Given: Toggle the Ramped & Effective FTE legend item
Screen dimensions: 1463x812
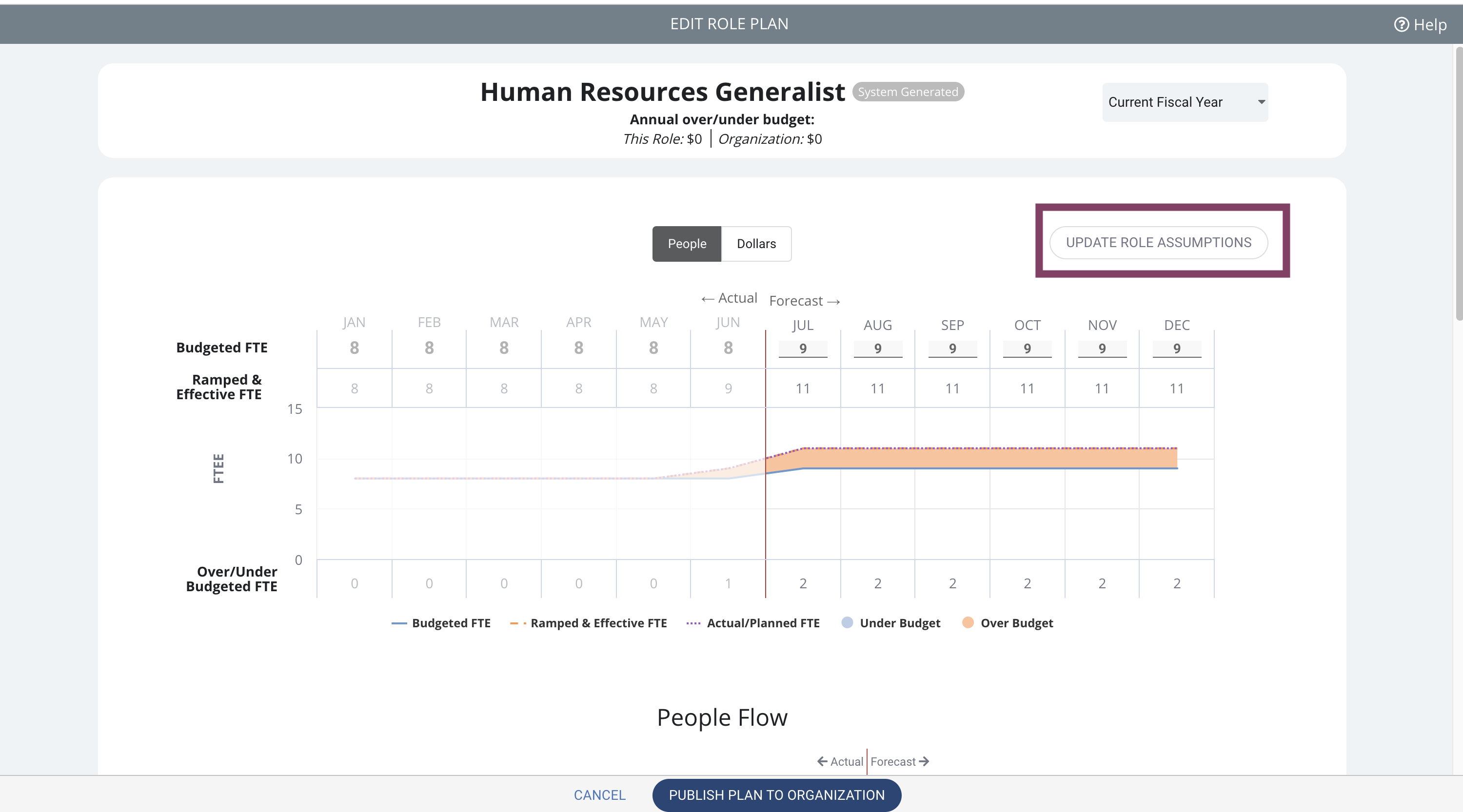Looking at the screenshot, I should (589, 623).
